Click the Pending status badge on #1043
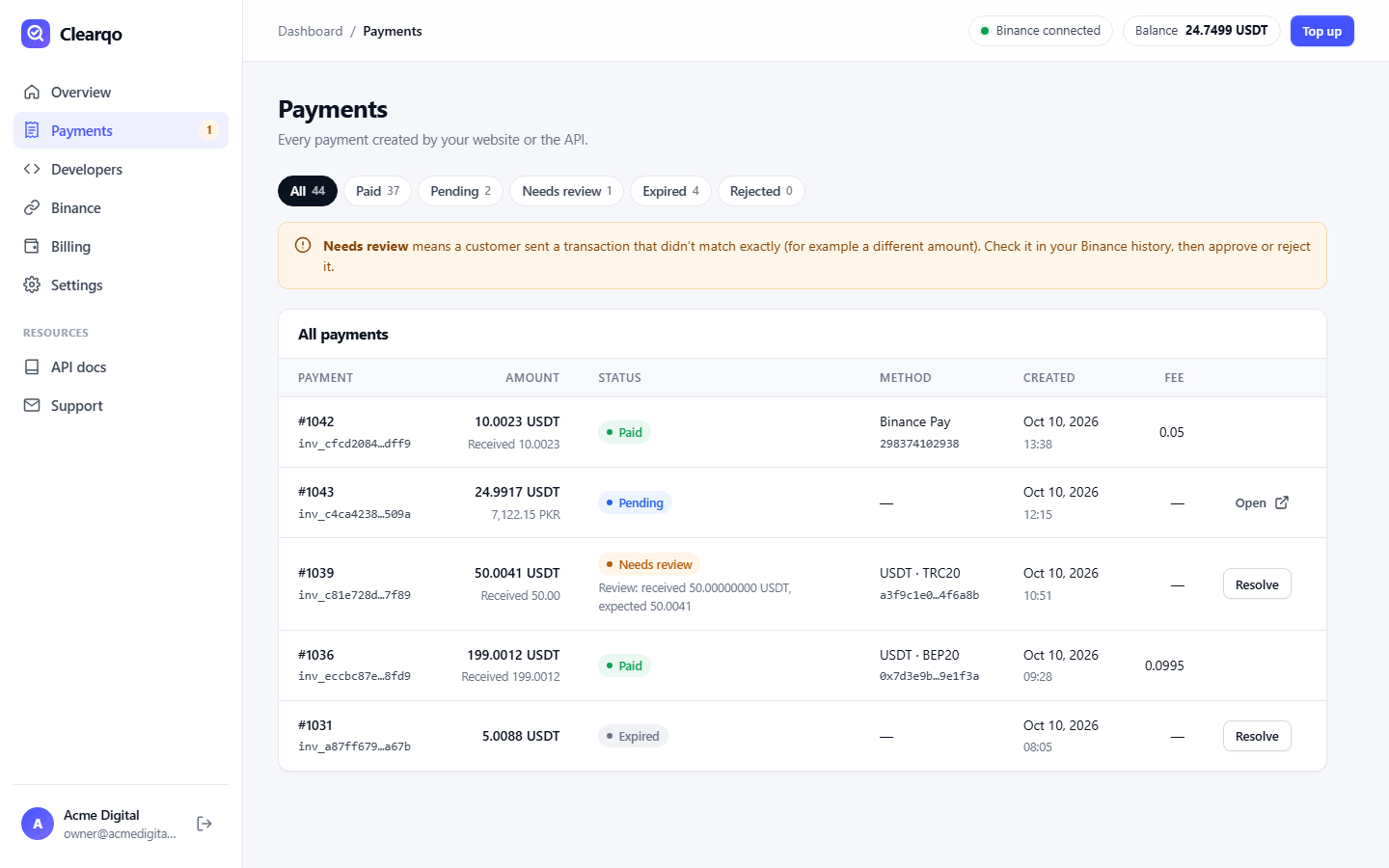This screenshot has width=1389, height=868. coord(635,502)
